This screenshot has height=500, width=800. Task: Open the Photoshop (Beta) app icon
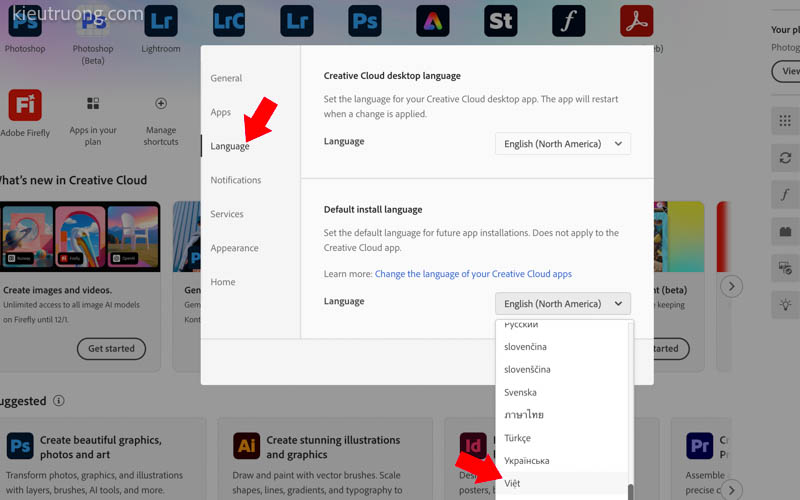click(x=93, y=21)
